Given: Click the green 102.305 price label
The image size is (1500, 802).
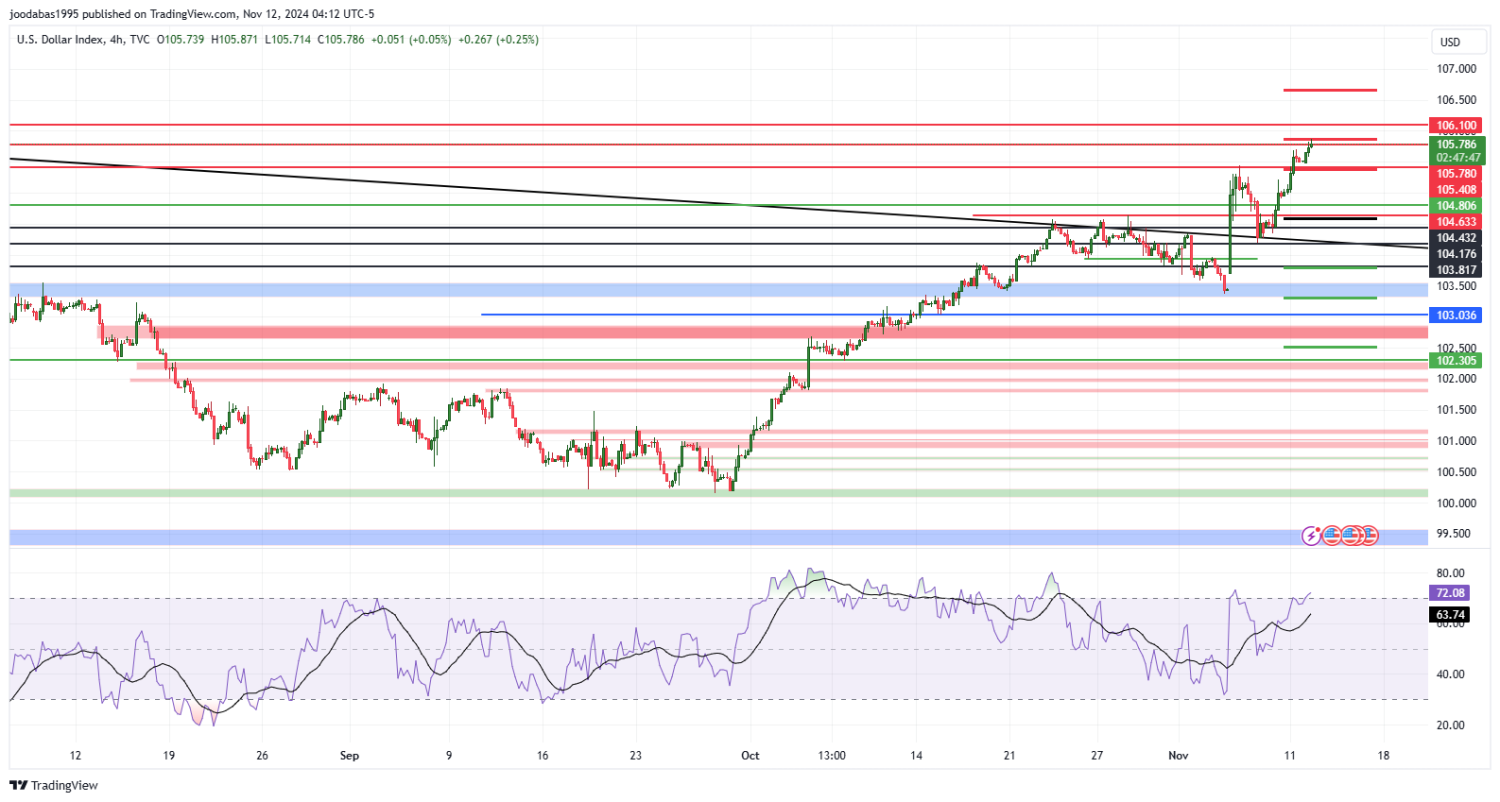Looking at the screenshot, I should 1457,360.
